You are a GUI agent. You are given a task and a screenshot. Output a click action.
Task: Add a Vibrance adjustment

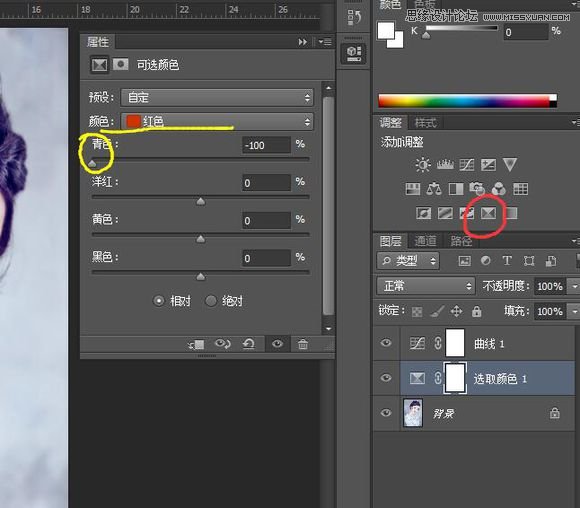(510, 165)
